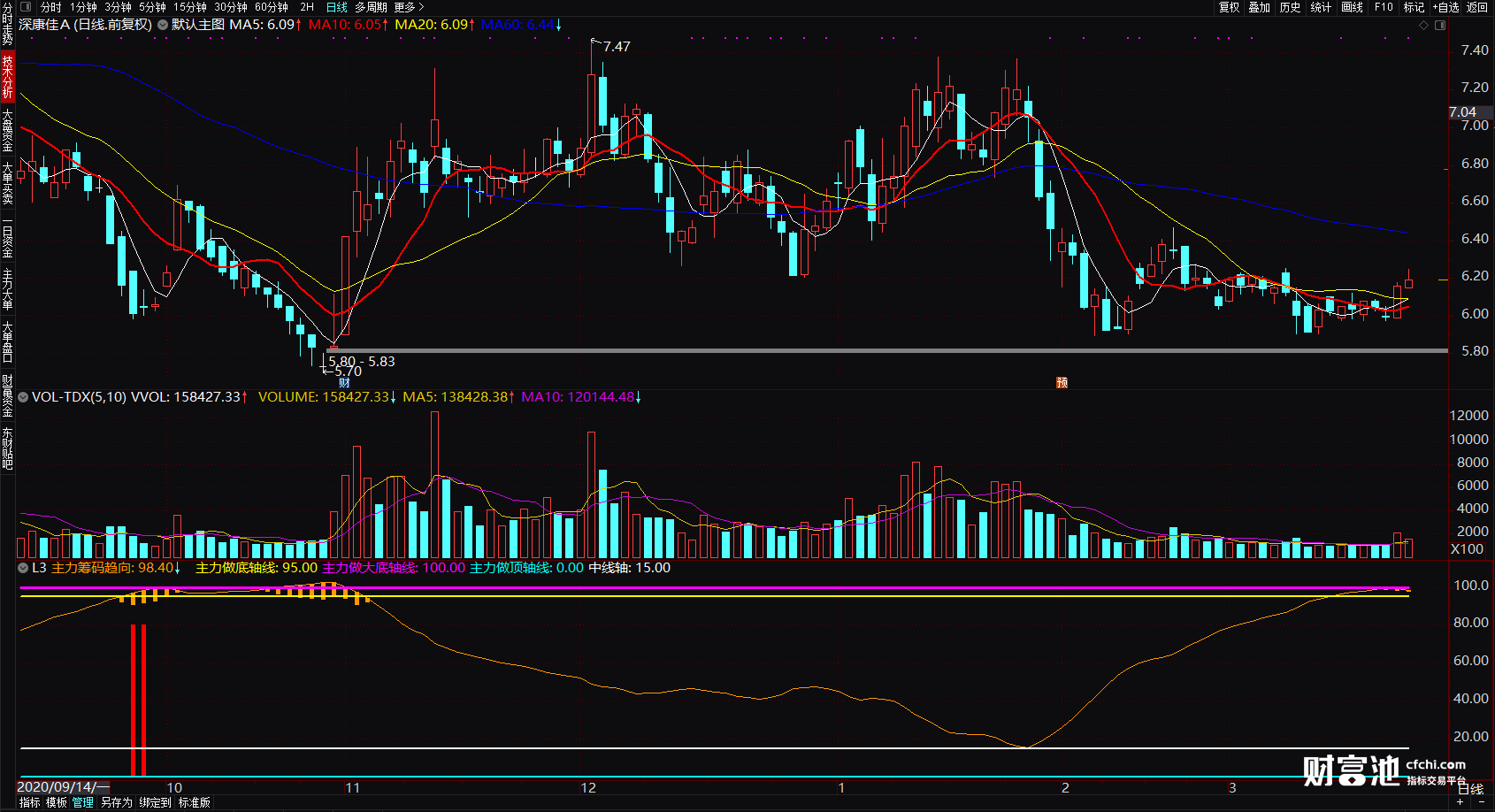The image size is (1495, 812).
Task: Activate the 画线 drawing tool
Action: (x=1352, y=7)
